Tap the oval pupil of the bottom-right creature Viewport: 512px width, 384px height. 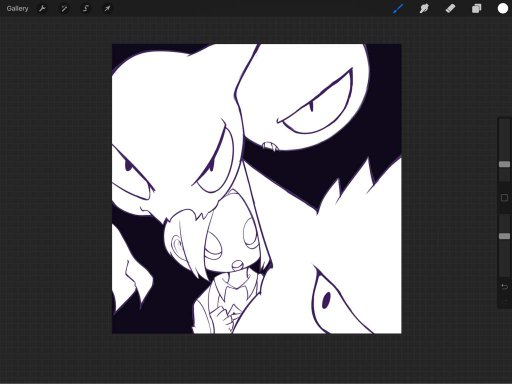[326, 300]
